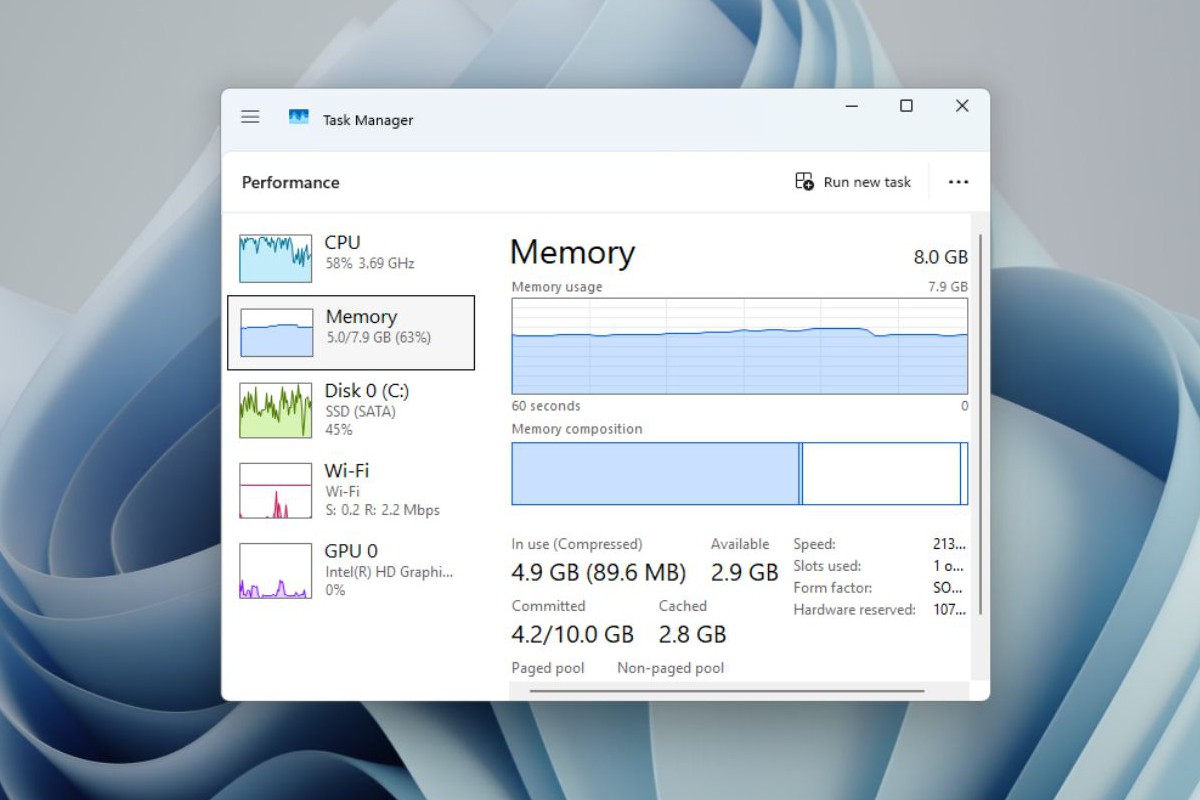The height and width of the screenshot is (800, 1200).
Task: Select the Disk 0 (C:) graph thumbnail
Action: (275, 411)
